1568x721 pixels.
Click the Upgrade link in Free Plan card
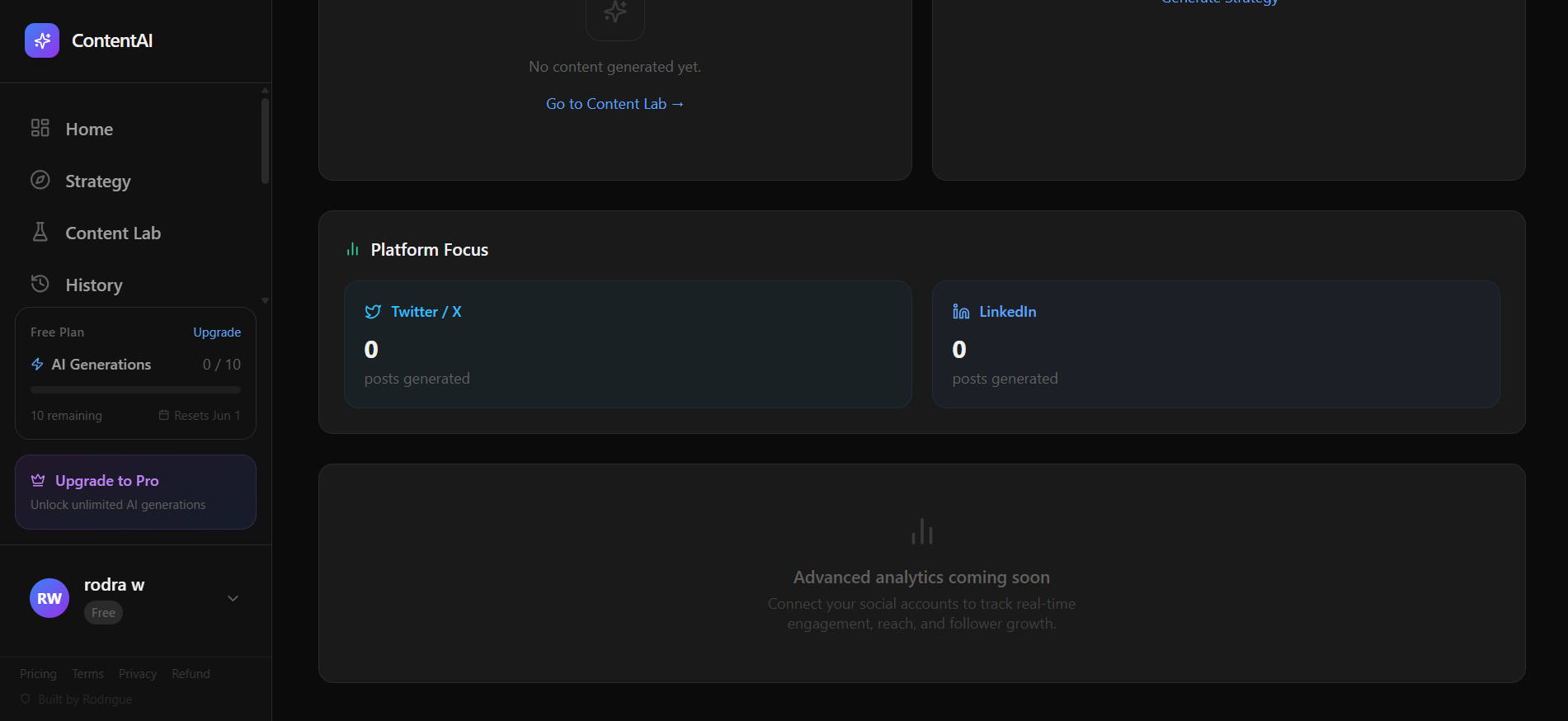point(217,332)
